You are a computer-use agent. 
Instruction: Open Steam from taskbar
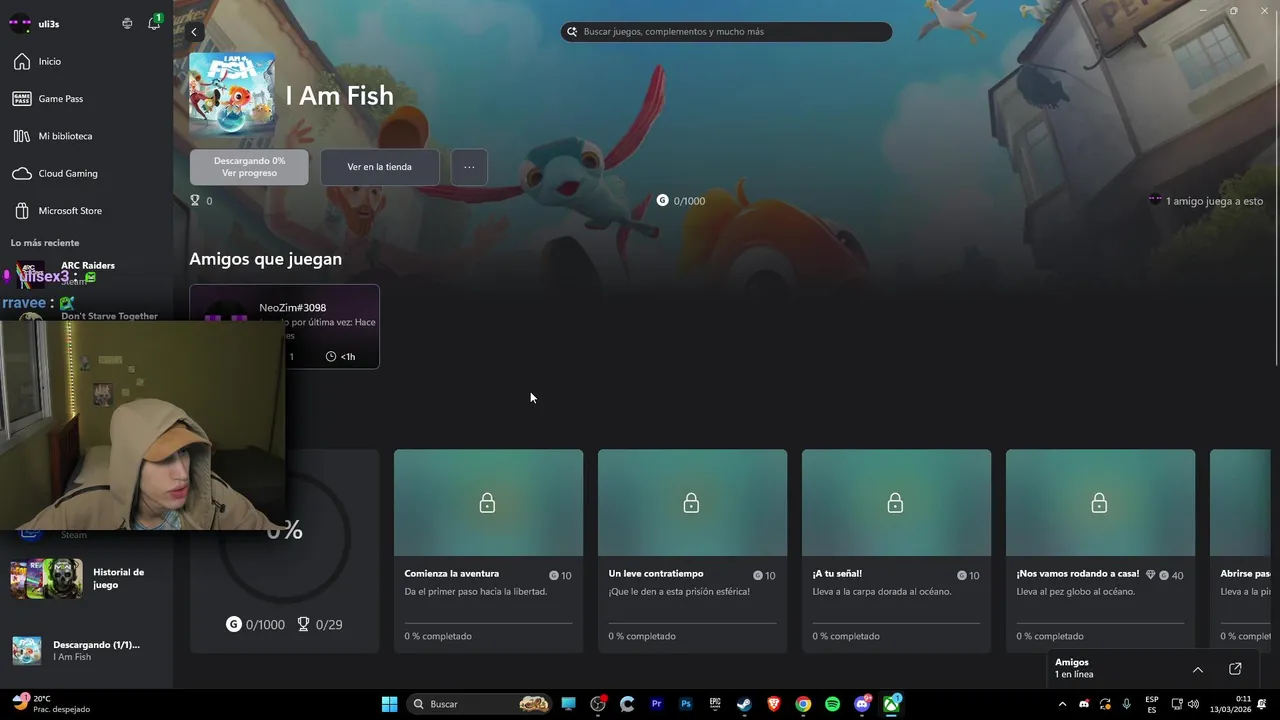coord(744,704)
